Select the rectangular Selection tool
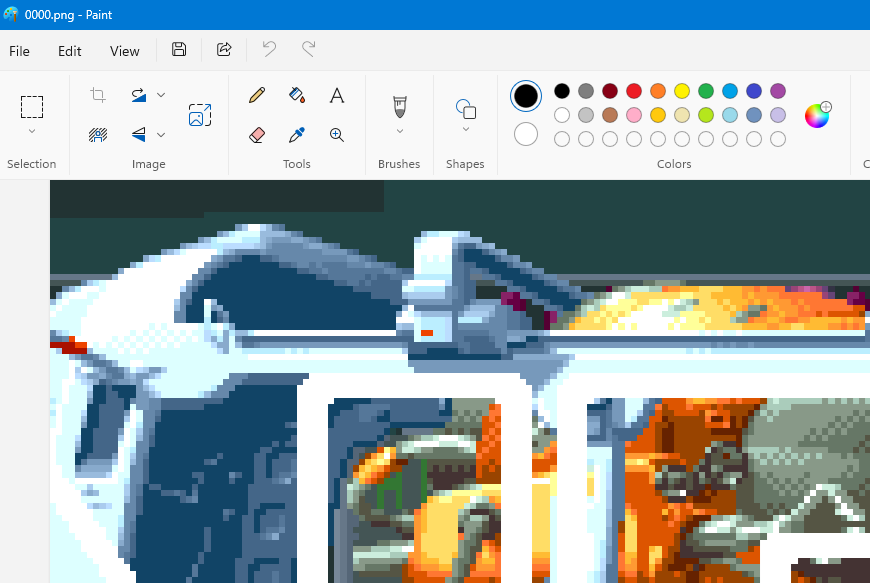This screenshot has height=583, width=870. tap(32, 107)
